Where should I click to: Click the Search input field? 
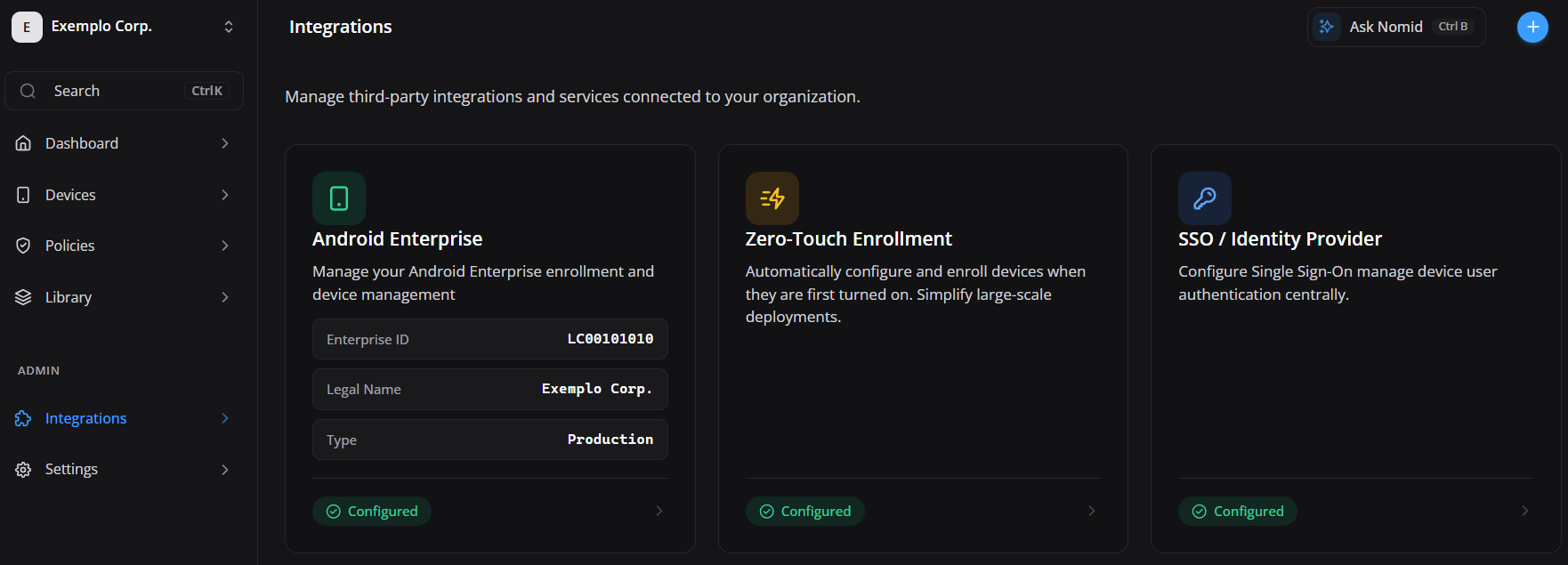(x=124, y=91)
